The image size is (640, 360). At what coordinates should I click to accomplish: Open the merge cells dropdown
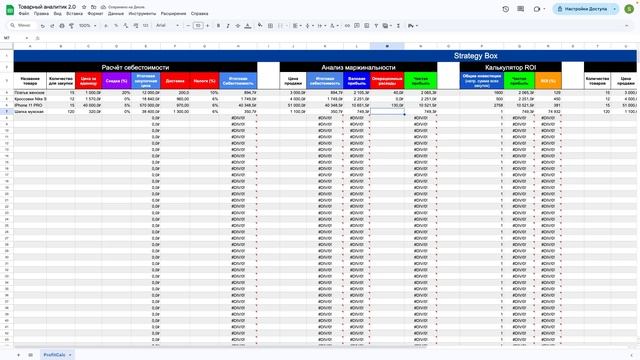(x=282, y=26)
